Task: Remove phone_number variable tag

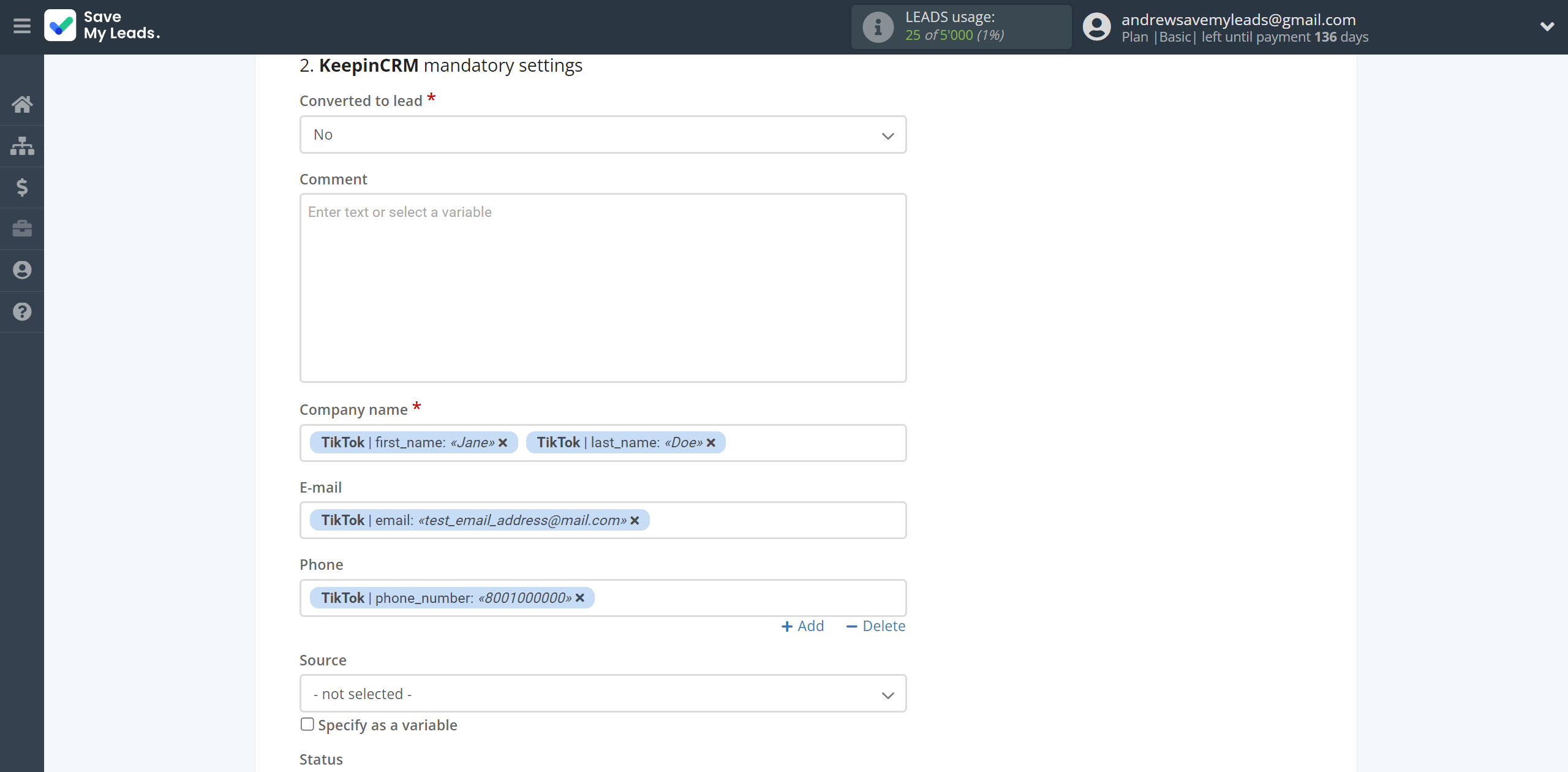Action: click(580, 597)
